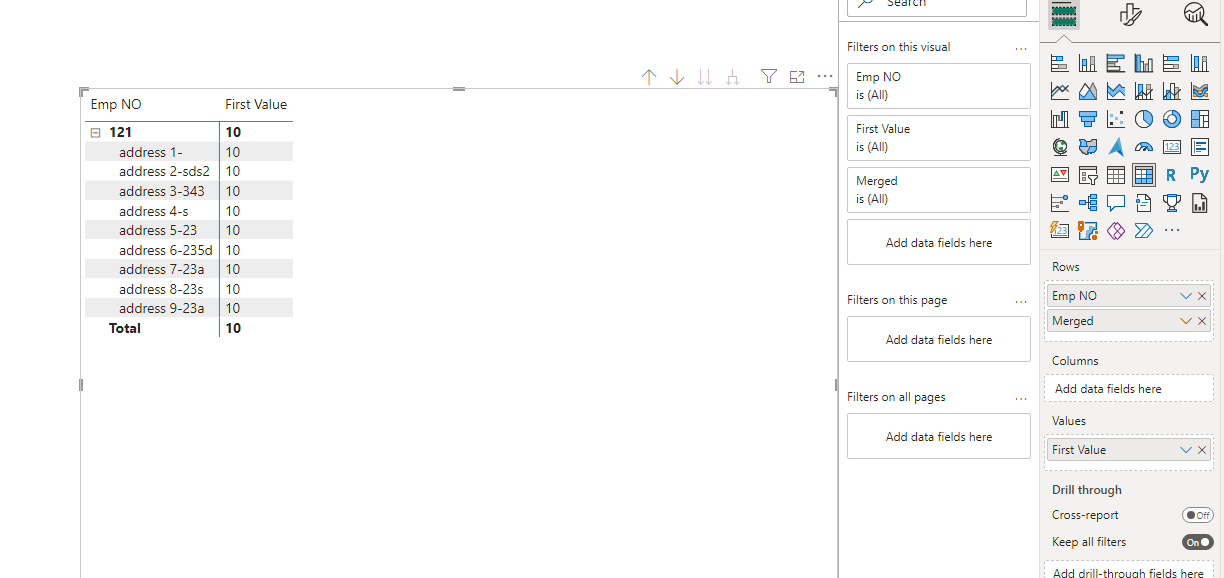Viewport: 1224px width, 578px height.
Task: Expand the First Value filter card
Action: coord(938,138)
